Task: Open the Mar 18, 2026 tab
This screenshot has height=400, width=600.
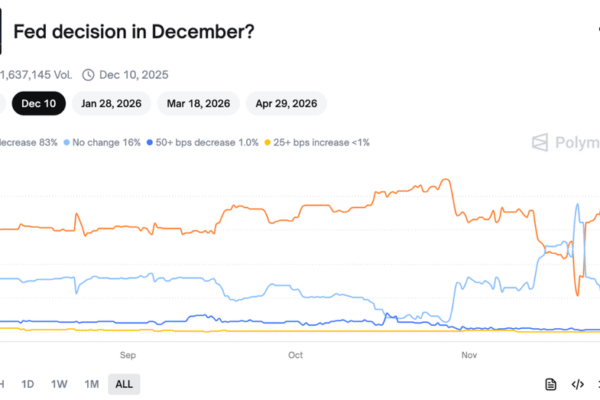Action: [200, 103]
